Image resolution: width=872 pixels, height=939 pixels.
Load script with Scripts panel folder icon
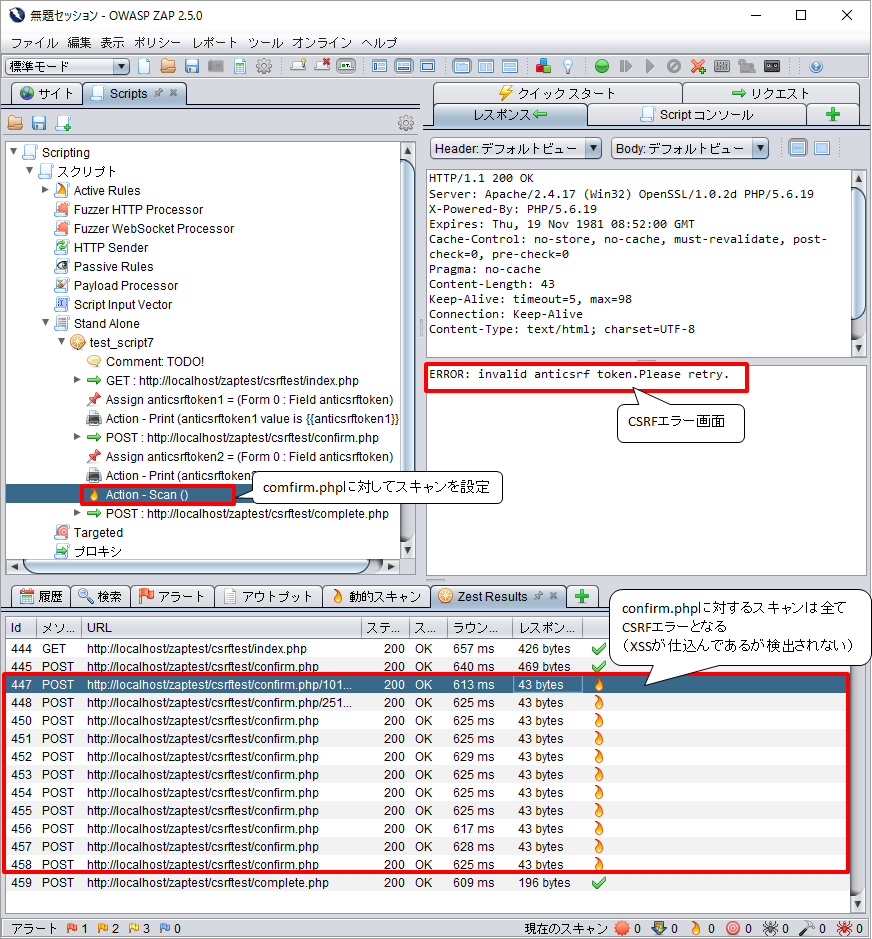(x=16, y=123)
